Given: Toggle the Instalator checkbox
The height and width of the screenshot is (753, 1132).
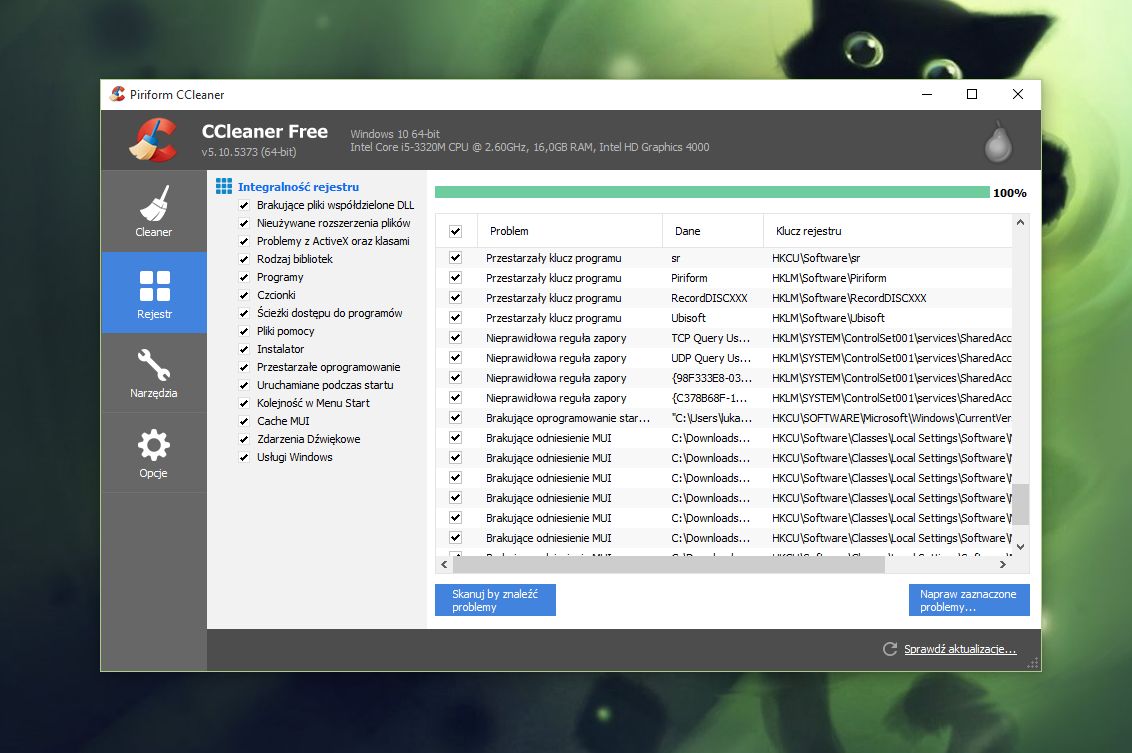Looking at the screenshot, I should [x=244, y=349].
